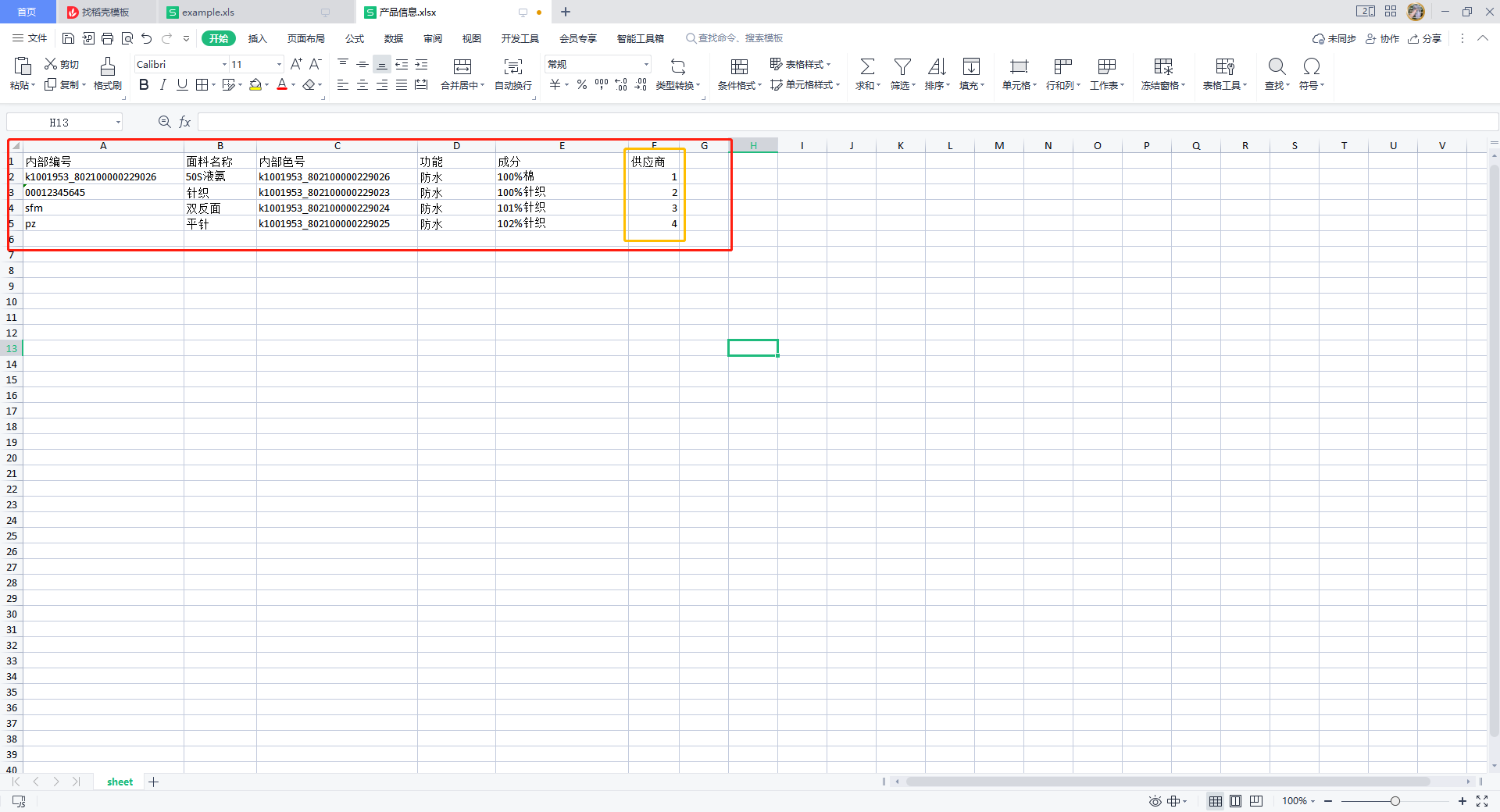
Task: Click the Symbol (符号) omega icon
Action: (1312, 67)
